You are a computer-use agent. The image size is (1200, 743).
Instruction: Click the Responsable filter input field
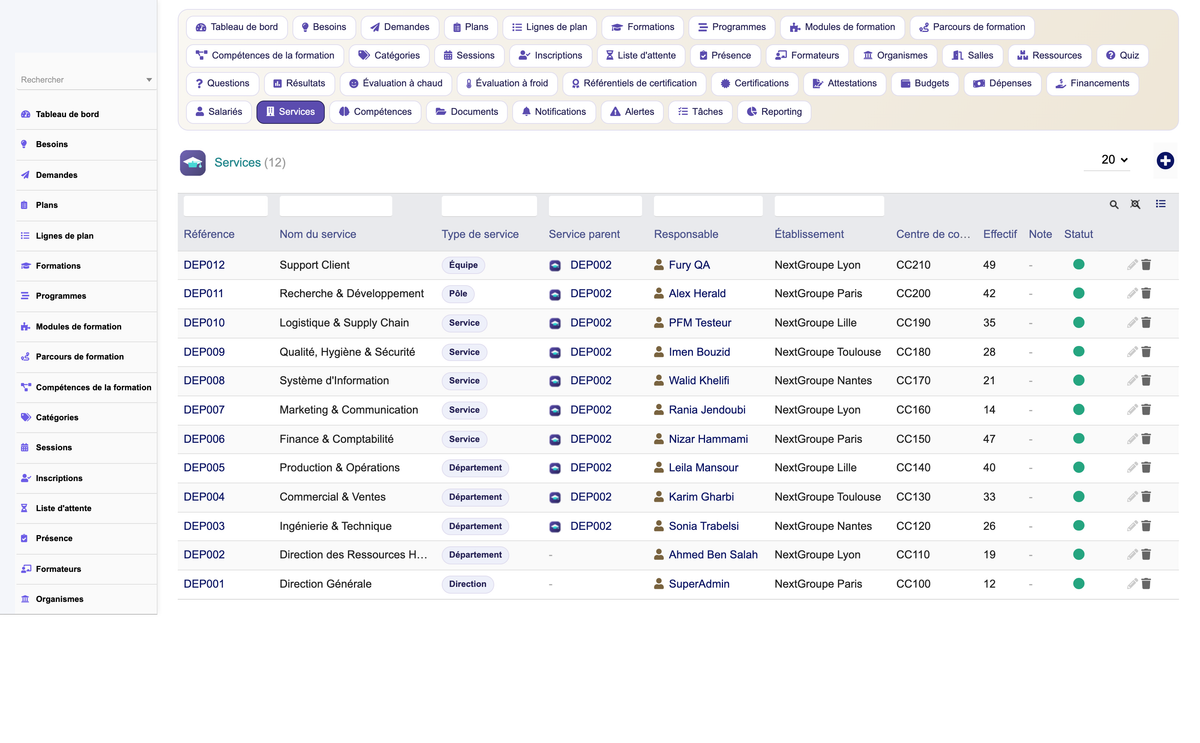click(x=708, y=206)
